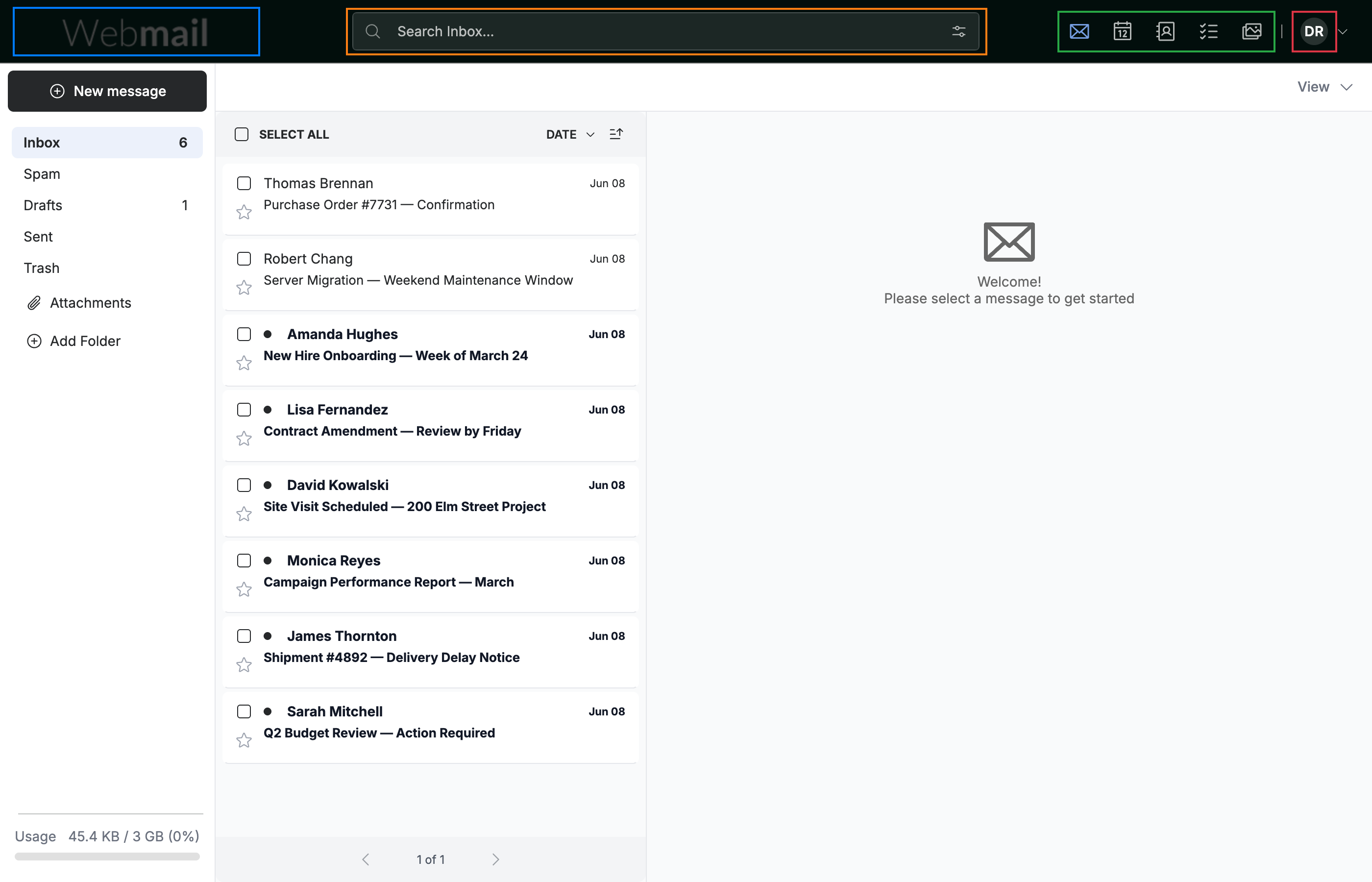Open search filter options icon

coord(958,31)
